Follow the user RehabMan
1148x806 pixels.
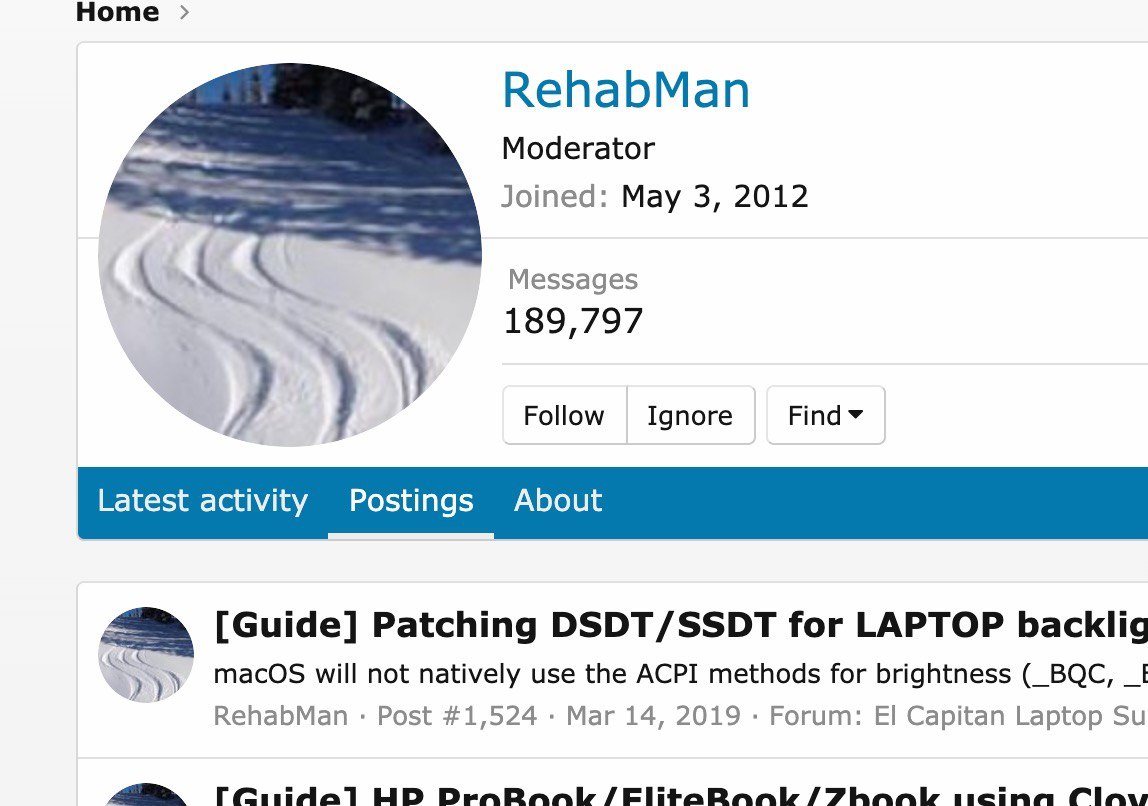pos(564,415)
